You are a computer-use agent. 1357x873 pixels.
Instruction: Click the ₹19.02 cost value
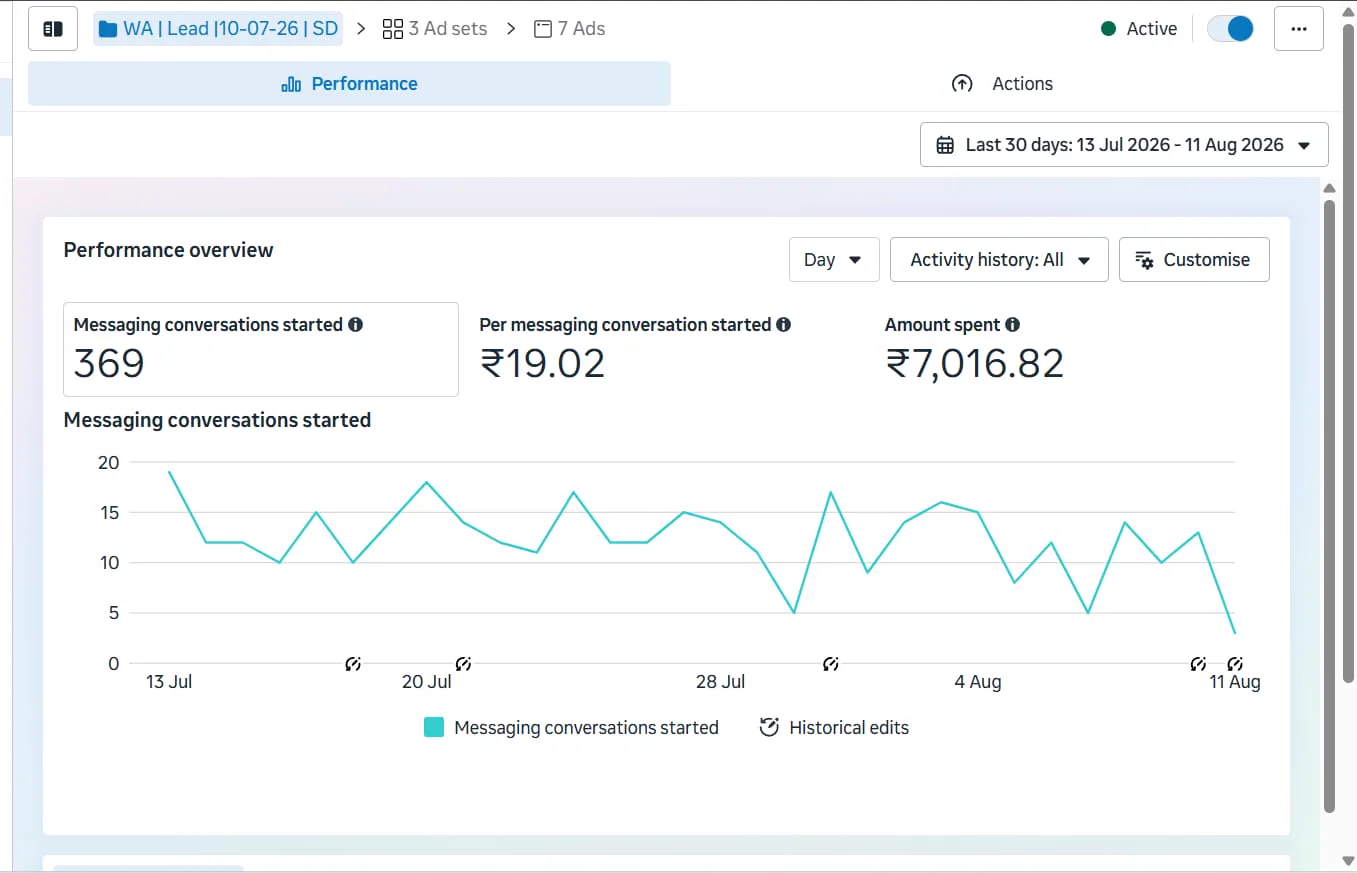543,363
